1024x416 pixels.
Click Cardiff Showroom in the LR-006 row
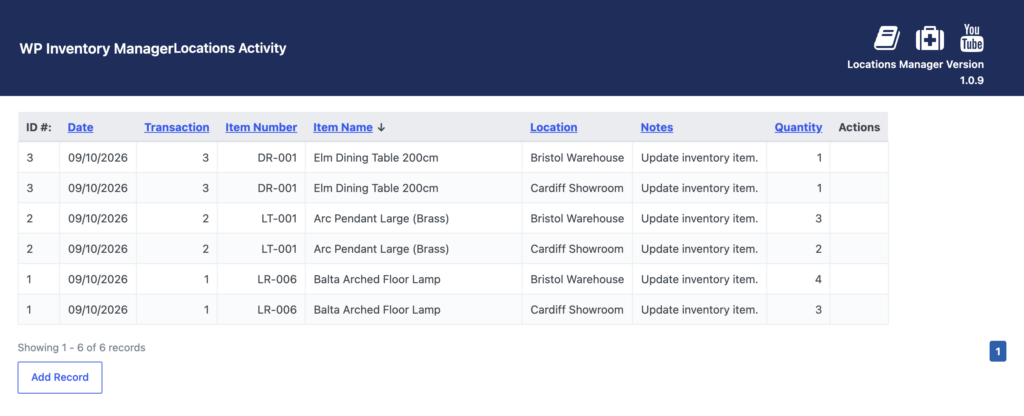pyautogui.click(x=577, y=310)
